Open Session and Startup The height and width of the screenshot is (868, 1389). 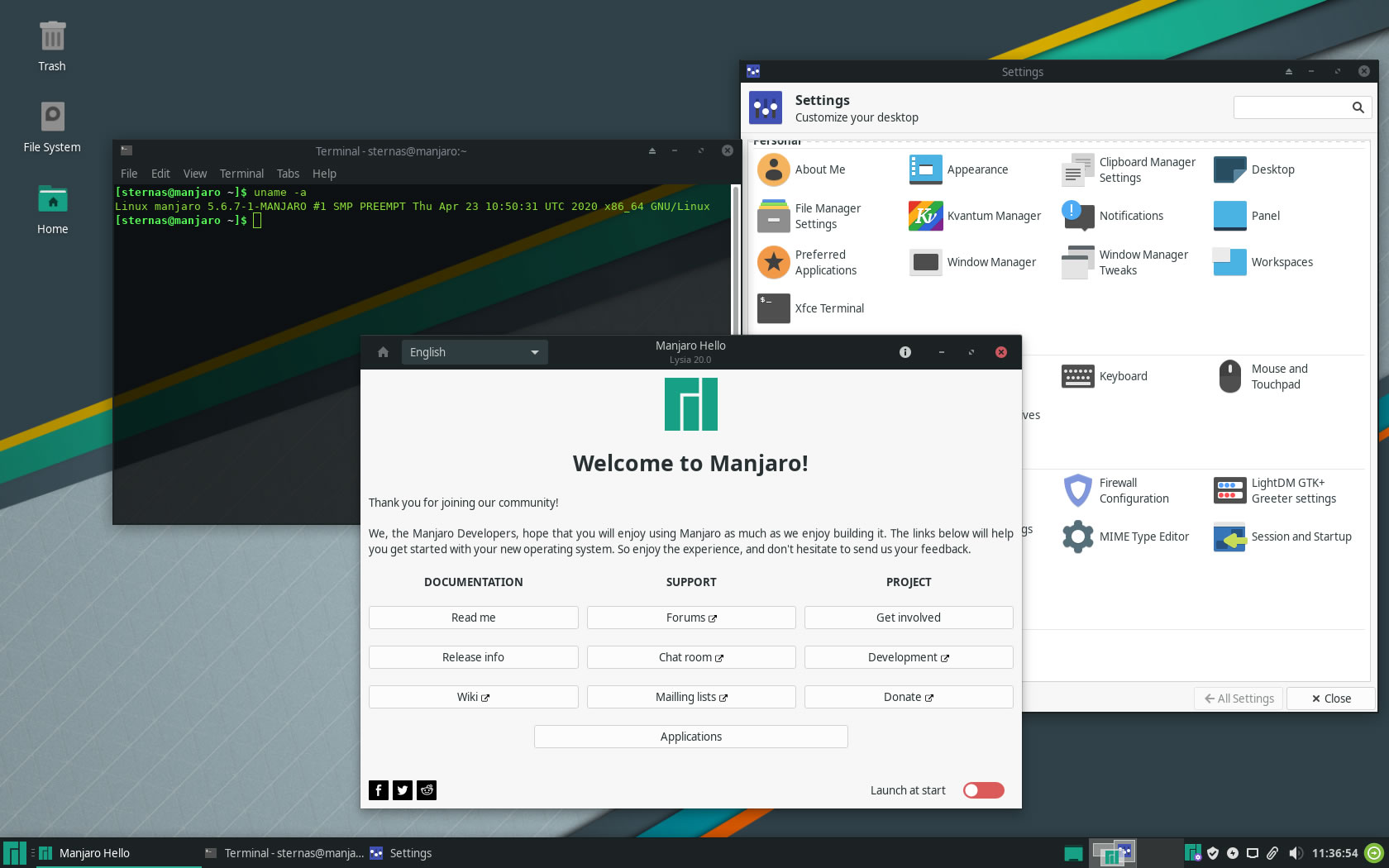pyautogui.click(x=1282, y=537)
